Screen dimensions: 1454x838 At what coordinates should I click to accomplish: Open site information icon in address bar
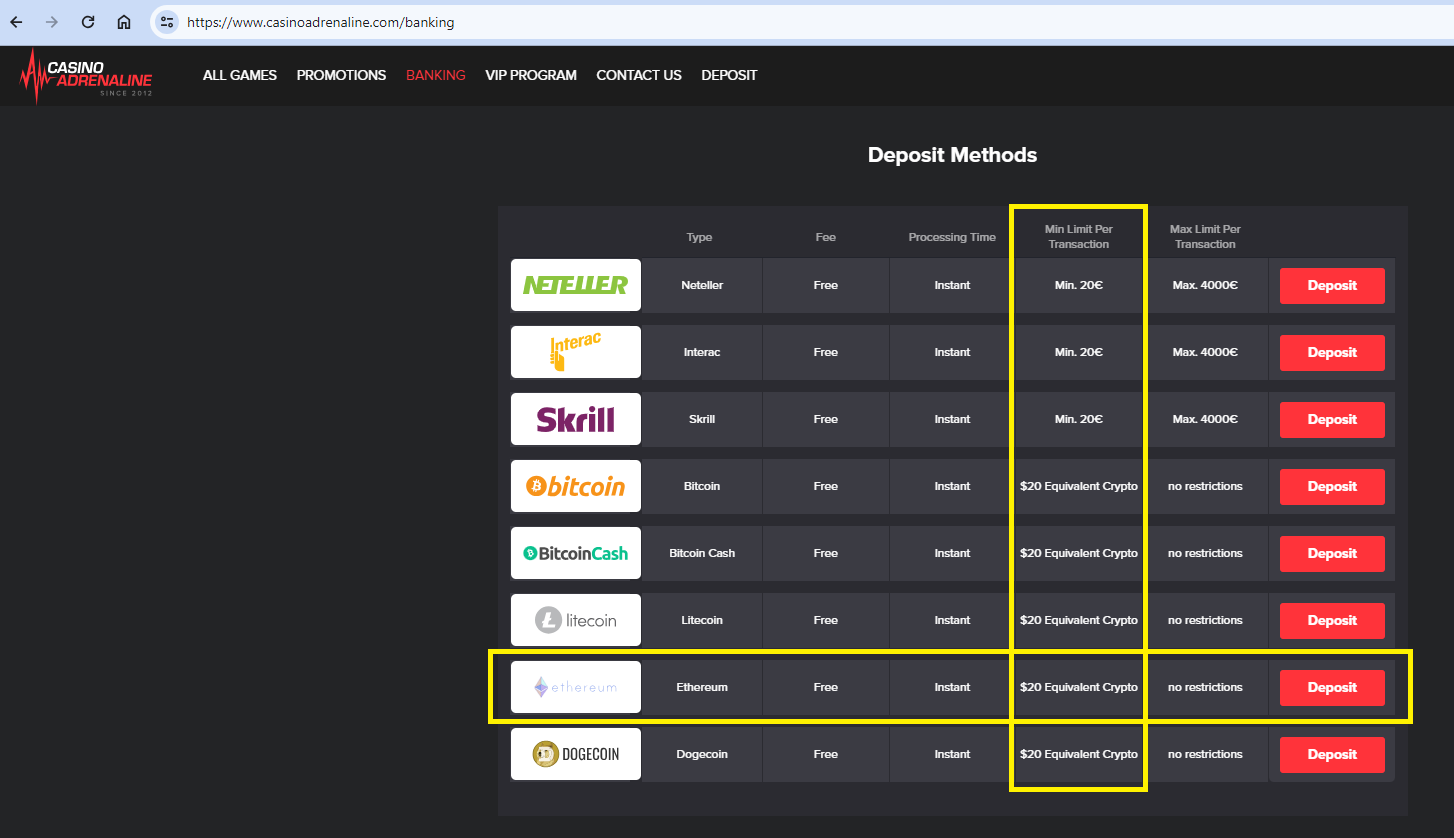(167, 22)
